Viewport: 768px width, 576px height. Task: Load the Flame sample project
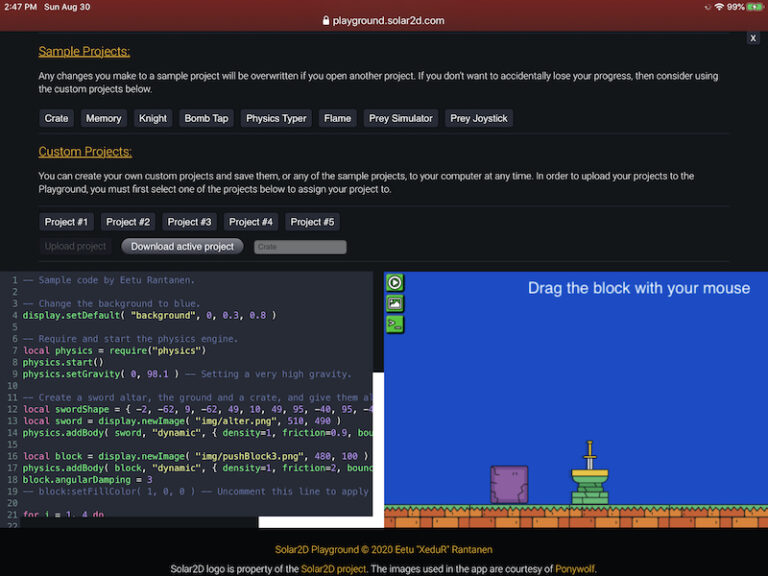point(337,118)
